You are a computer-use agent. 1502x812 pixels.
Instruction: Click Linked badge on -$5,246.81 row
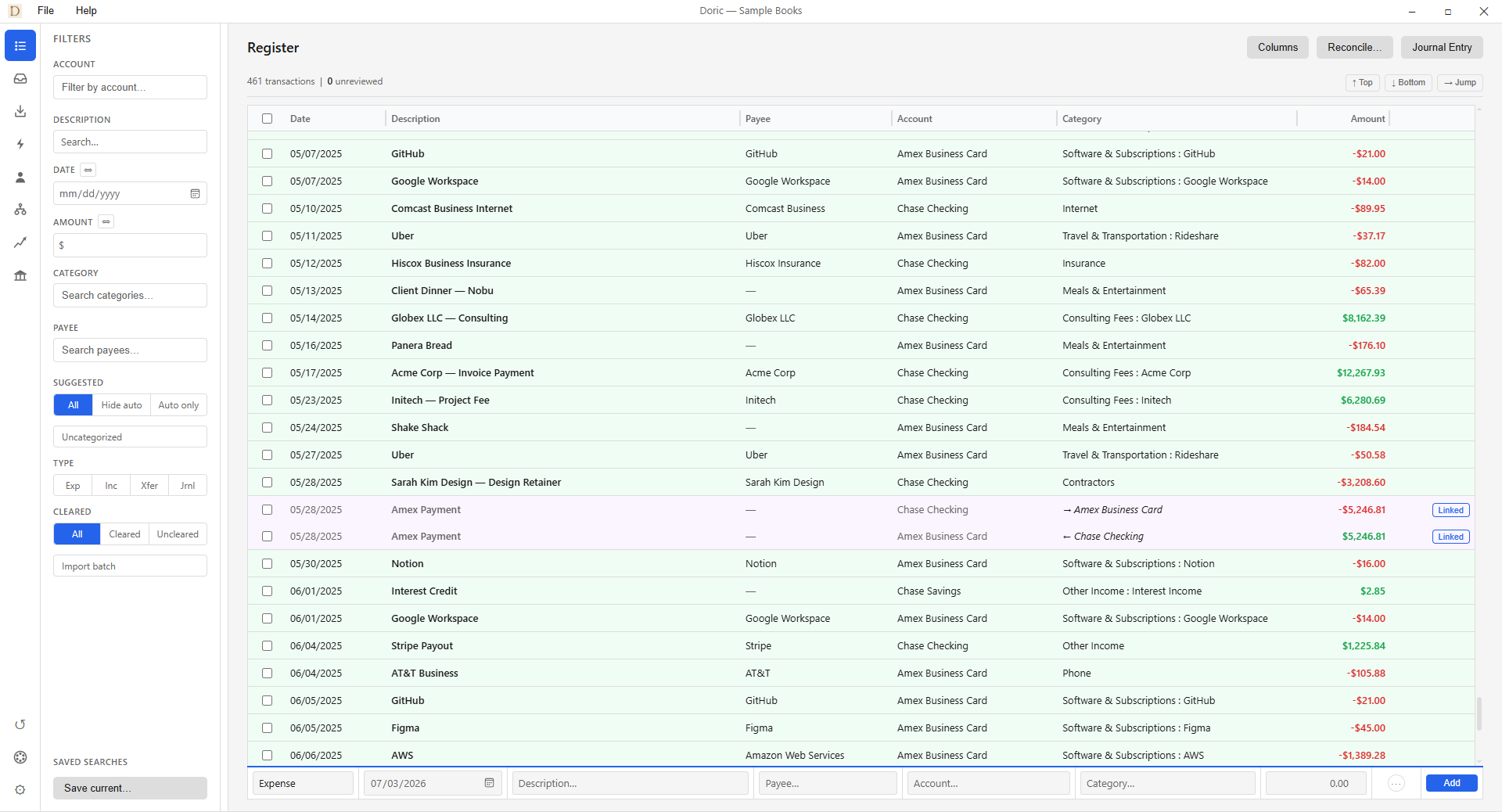click(x=1450, y=510)
